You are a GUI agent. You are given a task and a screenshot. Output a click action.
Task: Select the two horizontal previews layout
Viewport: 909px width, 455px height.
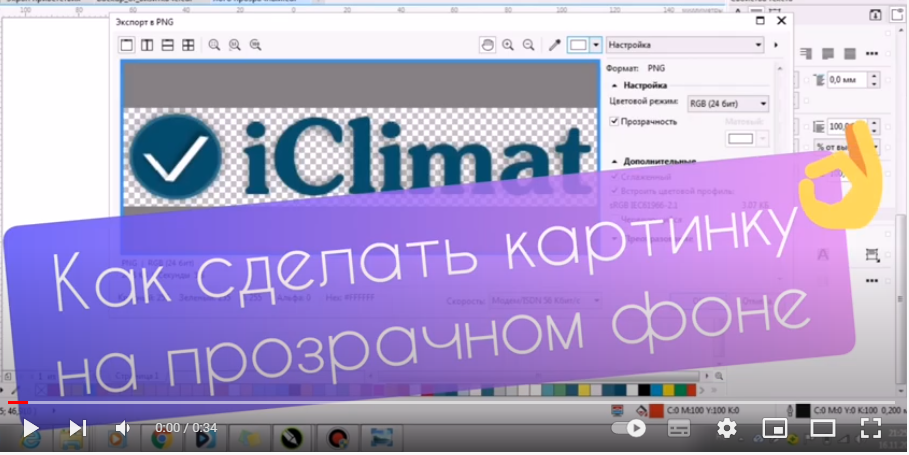pos(168,45)
